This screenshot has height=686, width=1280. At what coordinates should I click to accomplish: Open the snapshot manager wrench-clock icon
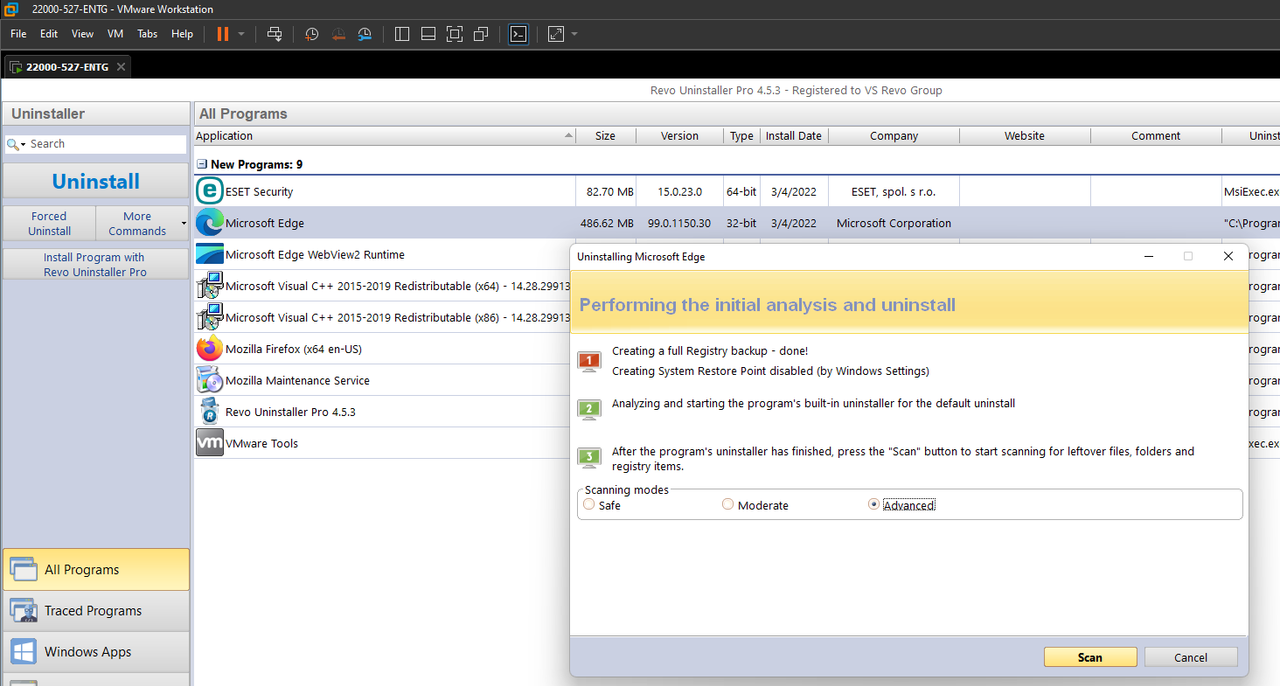(x=365, y=34)
